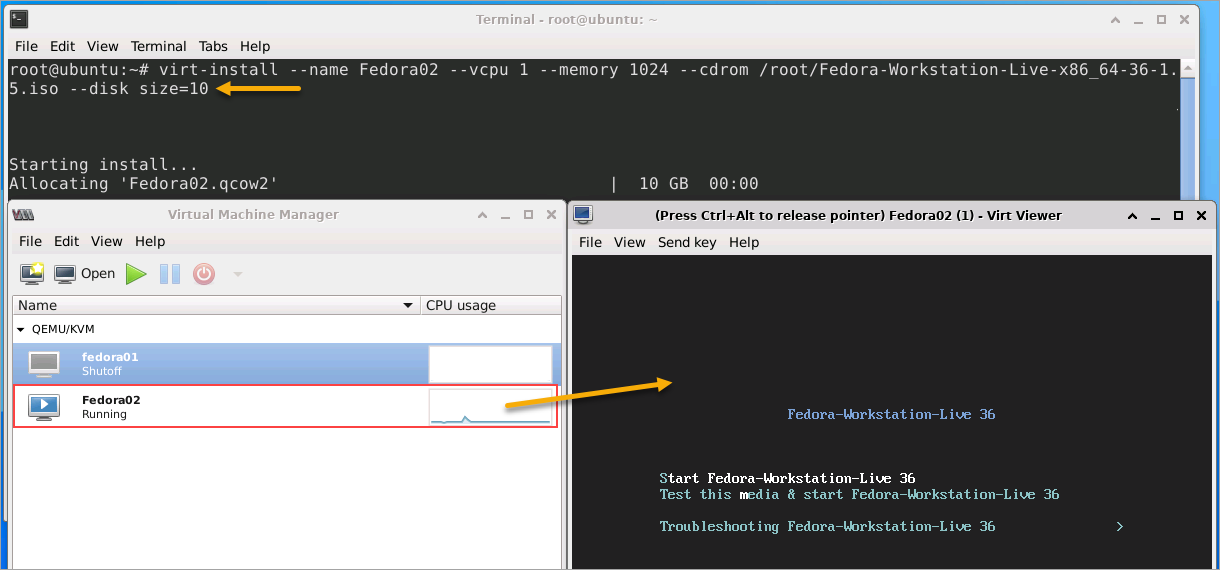Select Troubleshooting Fedora-Workstation-Live 36 entry
Viewport: 1220px width, 570px height.
(828, 526)
